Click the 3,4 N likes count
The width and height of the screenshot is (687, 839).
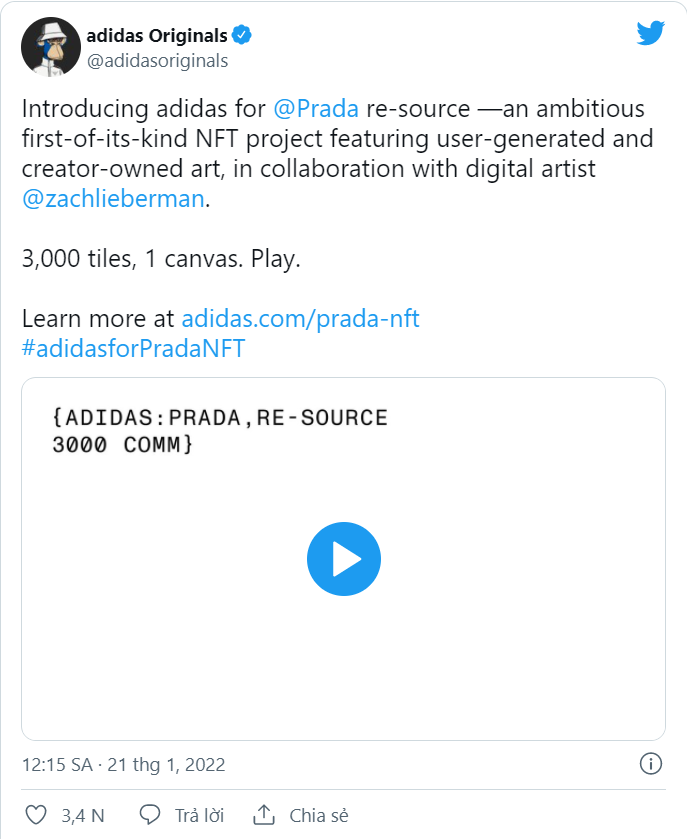point(83,815)
